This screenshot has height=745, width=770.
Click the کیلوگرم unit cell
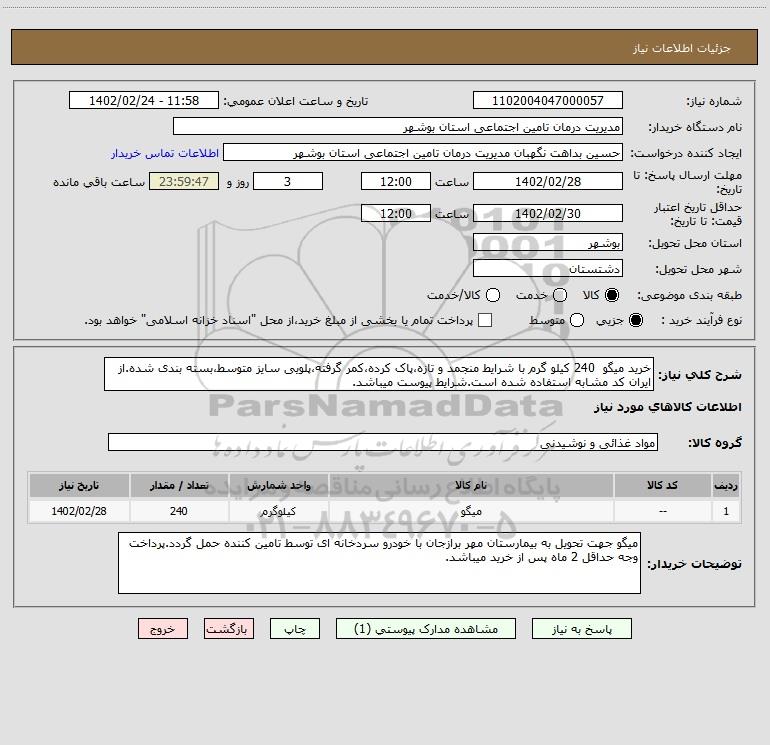278,511
